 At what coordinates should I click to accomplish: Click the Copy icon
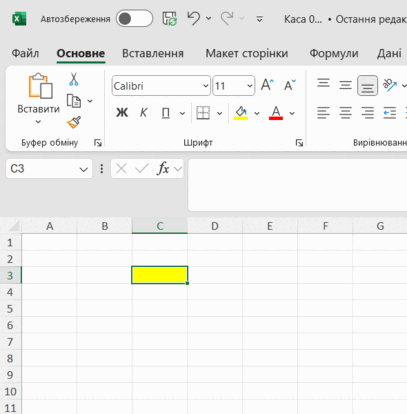click(x=74, y=101)
